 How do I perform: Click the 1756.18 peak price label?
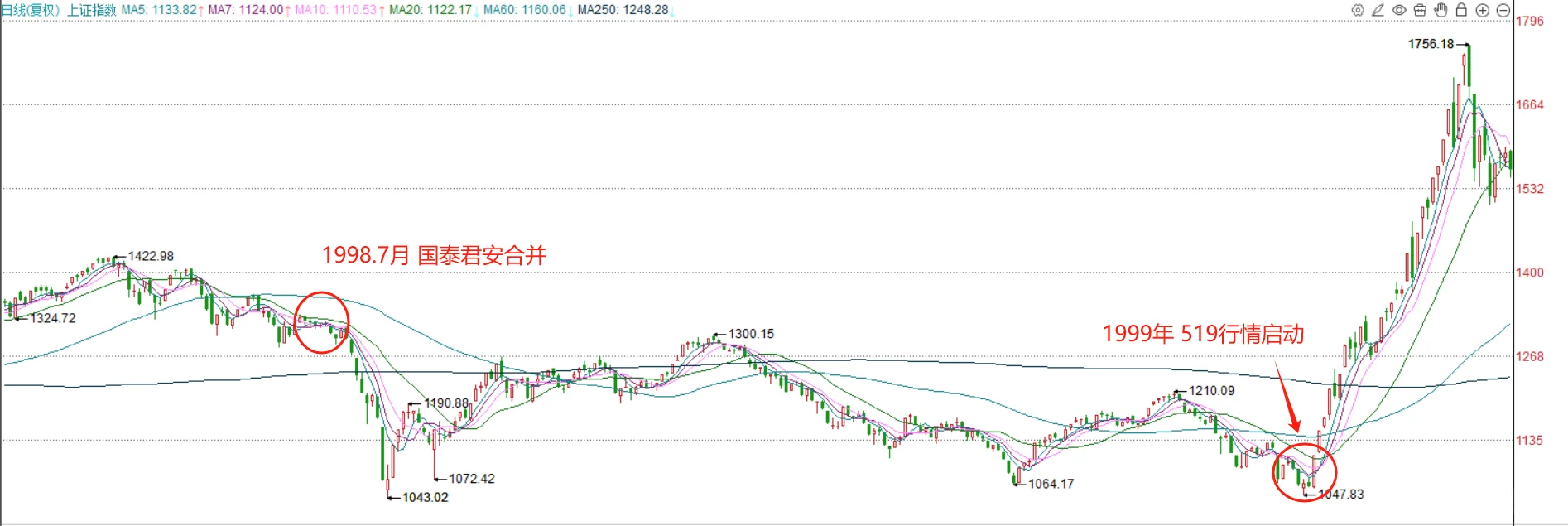(x=1431, y=44)
